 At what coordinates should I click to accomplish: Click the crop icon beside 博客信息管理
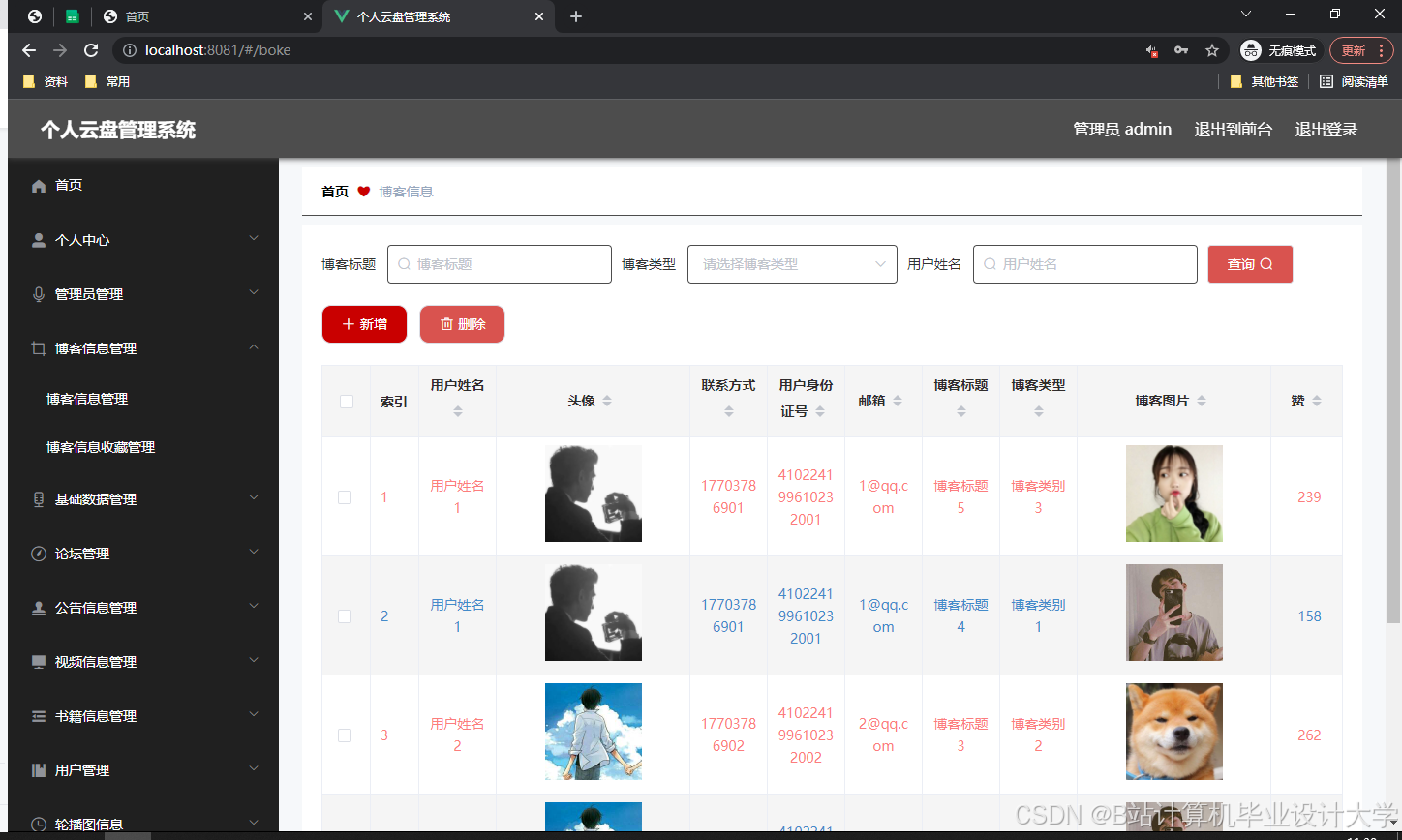(39, 348)
